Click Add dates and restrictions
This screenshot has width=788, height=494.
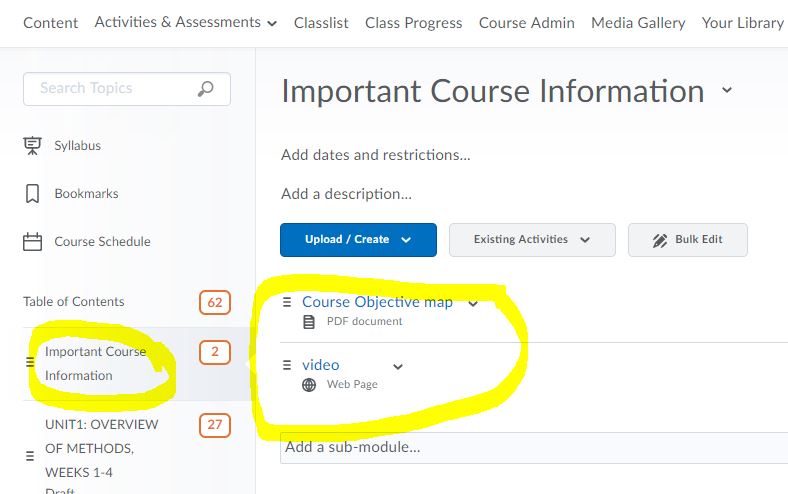[x=375, y=155]
